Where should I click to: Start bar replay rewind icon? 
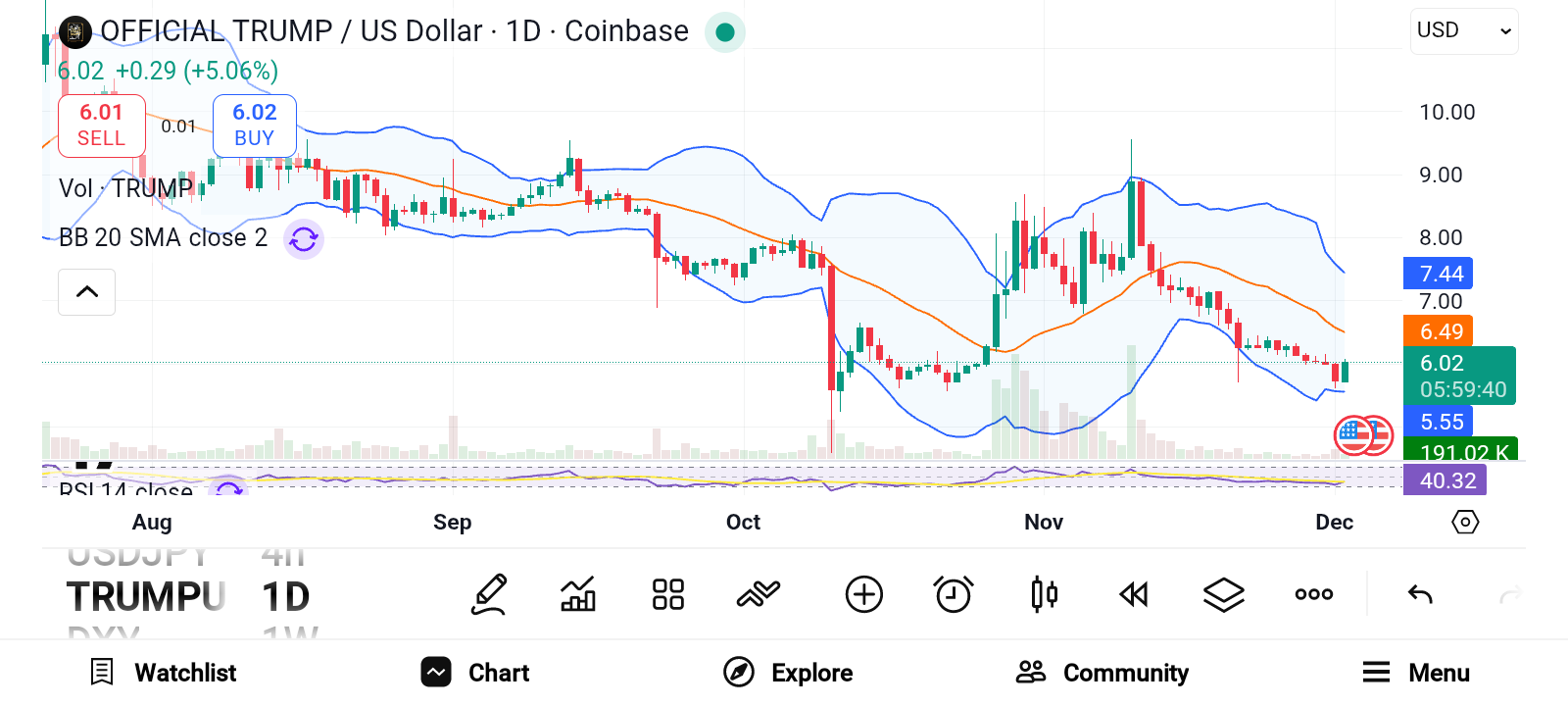coord(1134,594)
